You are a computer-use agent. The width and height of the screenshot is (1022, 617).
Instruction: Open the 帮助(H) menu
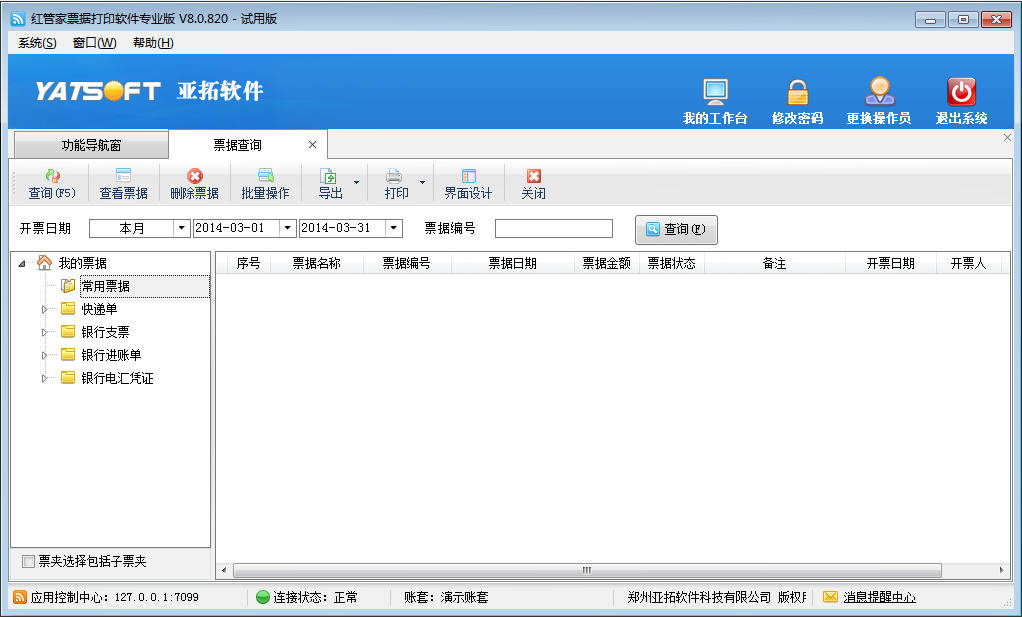coord(153,43)
